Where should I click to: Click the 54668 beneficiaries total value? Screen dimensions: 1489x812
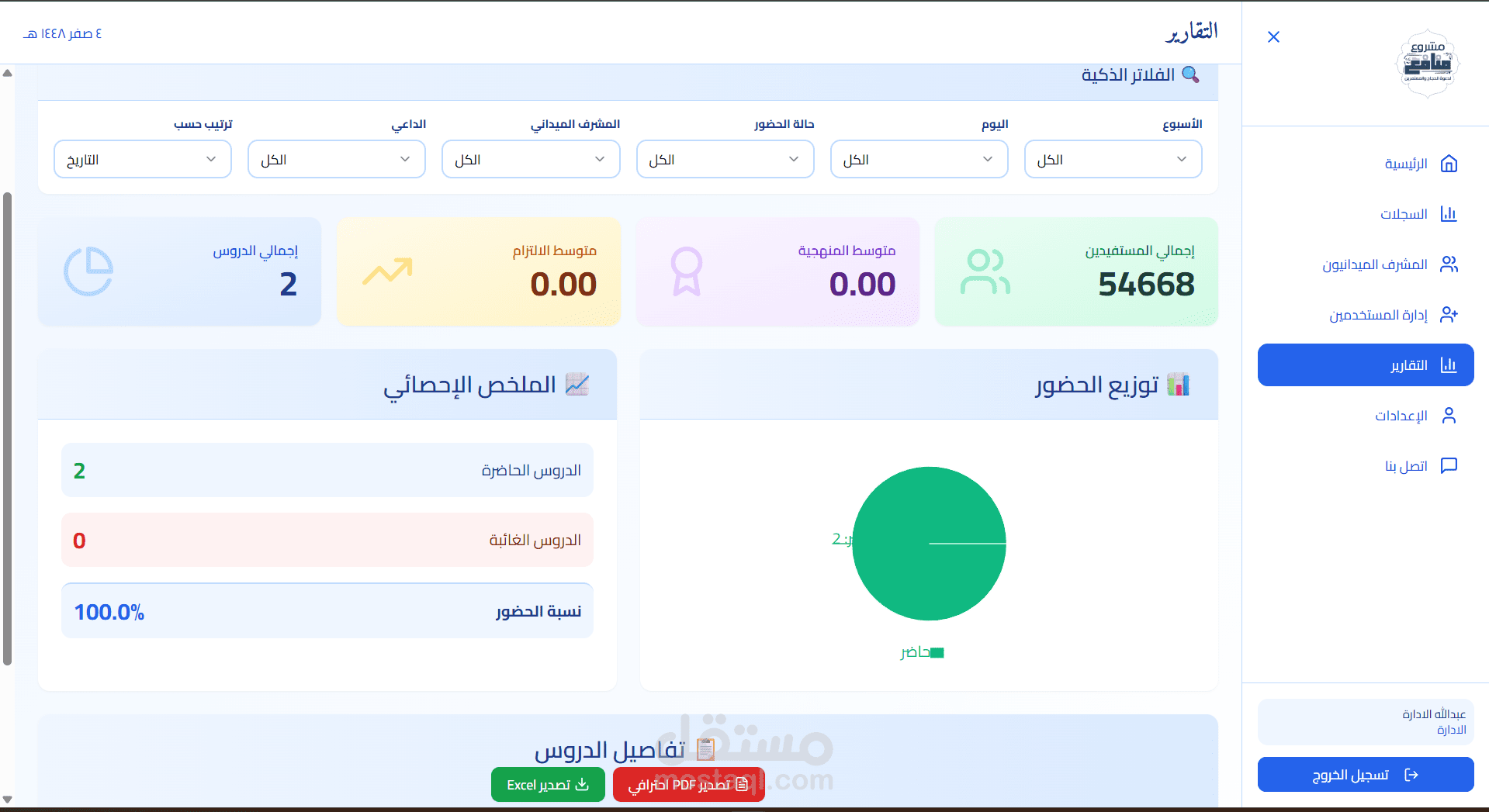click(x=1146, y=285)
